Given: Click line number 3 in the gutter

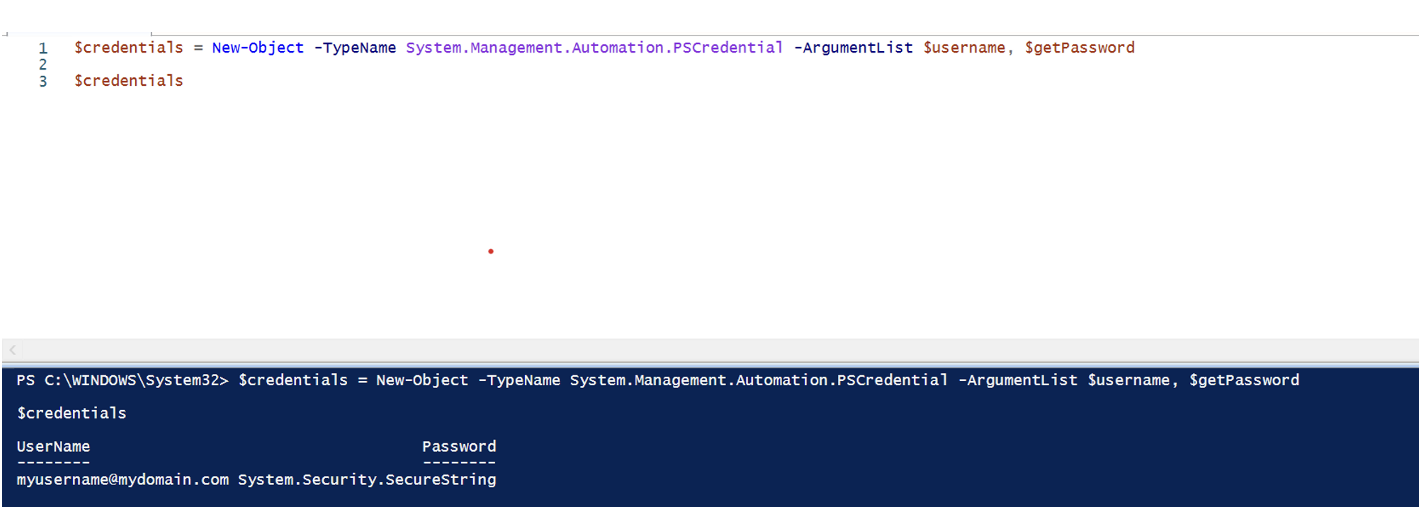Looking at the screenshot, I should click(43, 81).
